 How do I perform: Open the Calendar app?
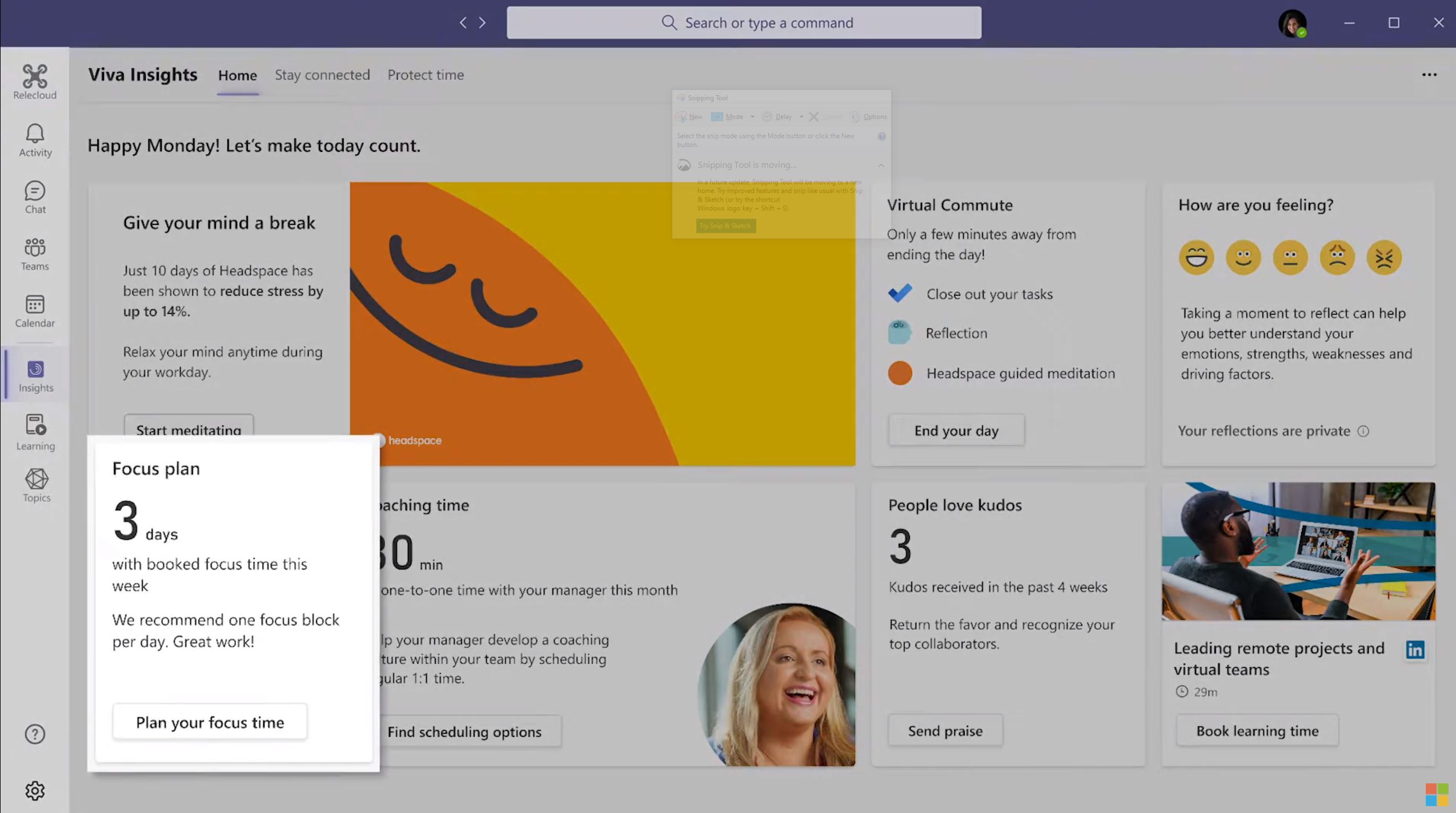pyautogui.click(x=35, y=311)
